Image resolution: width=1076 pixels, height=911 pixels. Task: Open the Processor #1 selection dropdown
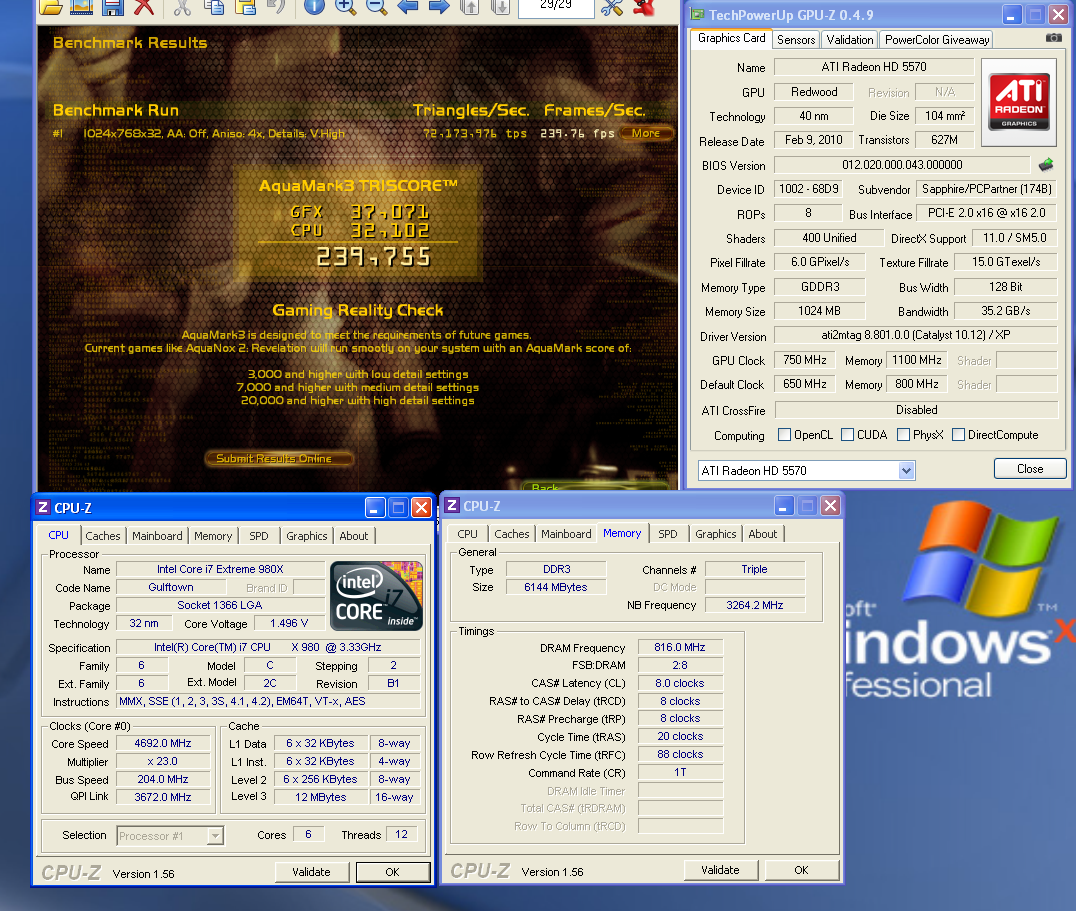(215, 836)
